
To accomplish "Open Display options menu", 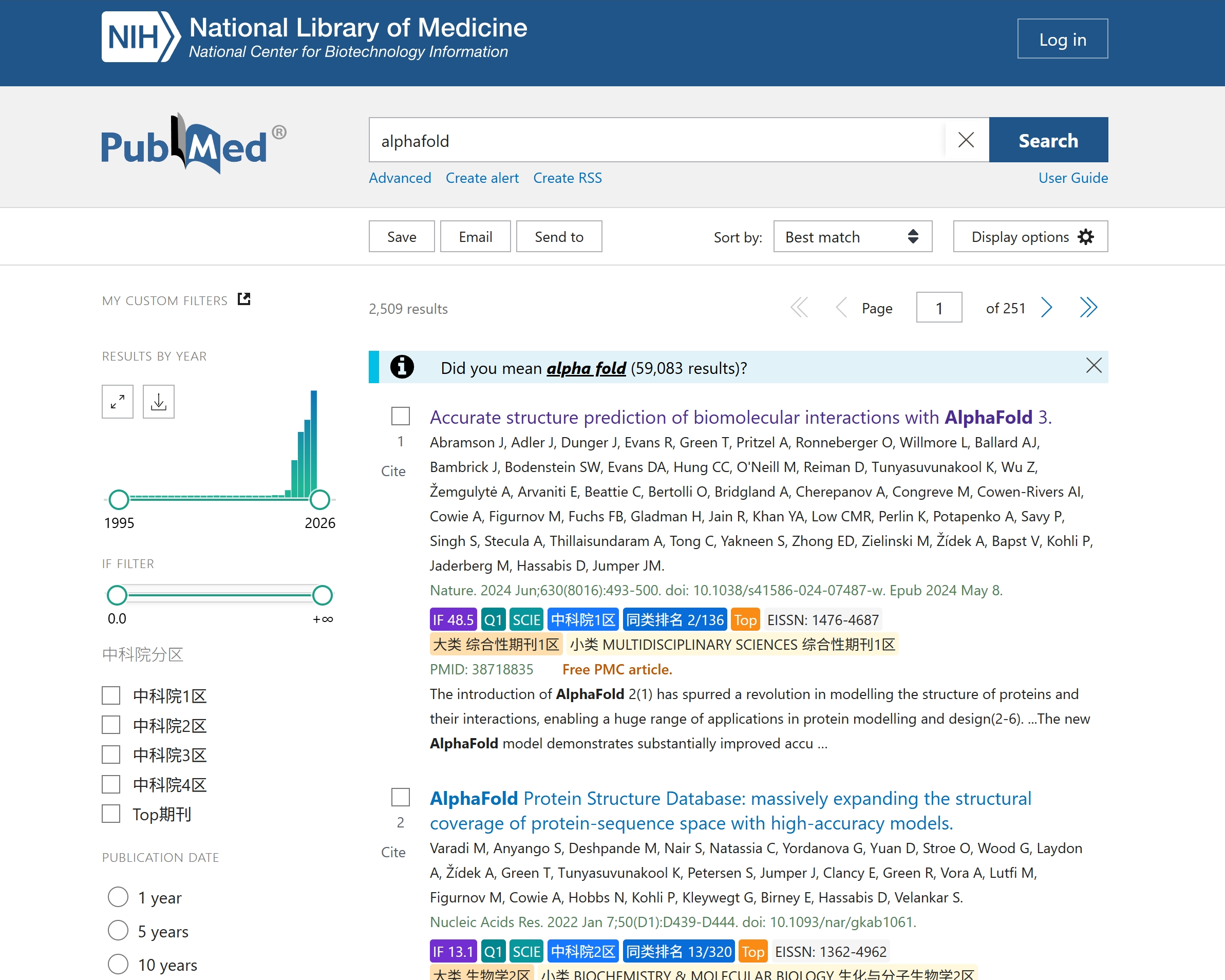I will coord(1030,237).
